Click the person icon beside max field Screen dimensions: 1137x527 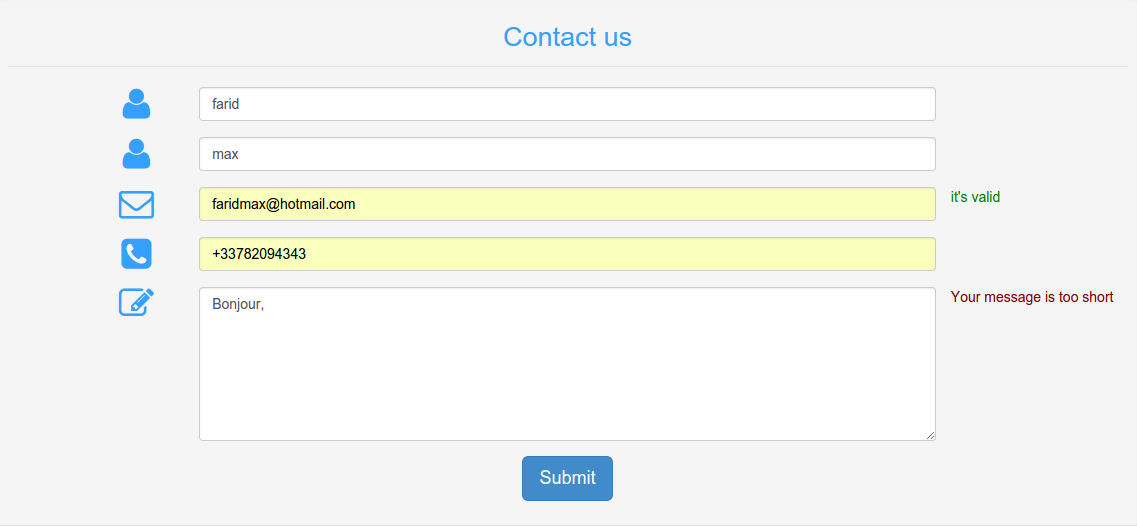pos(136,154)
